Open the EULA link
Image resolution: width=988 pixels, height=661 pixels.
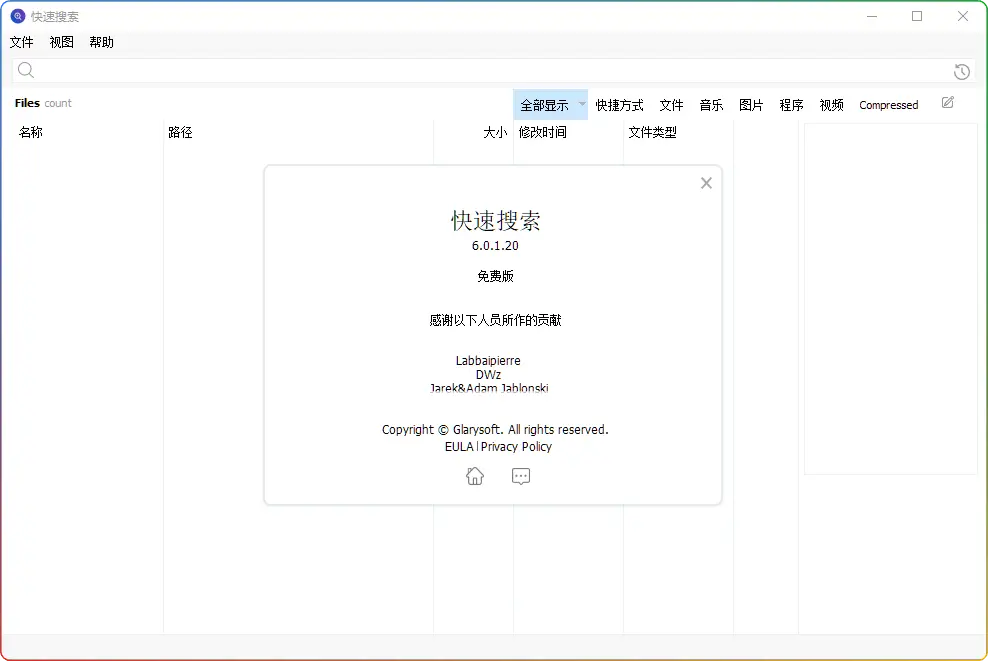pos(459,446)
